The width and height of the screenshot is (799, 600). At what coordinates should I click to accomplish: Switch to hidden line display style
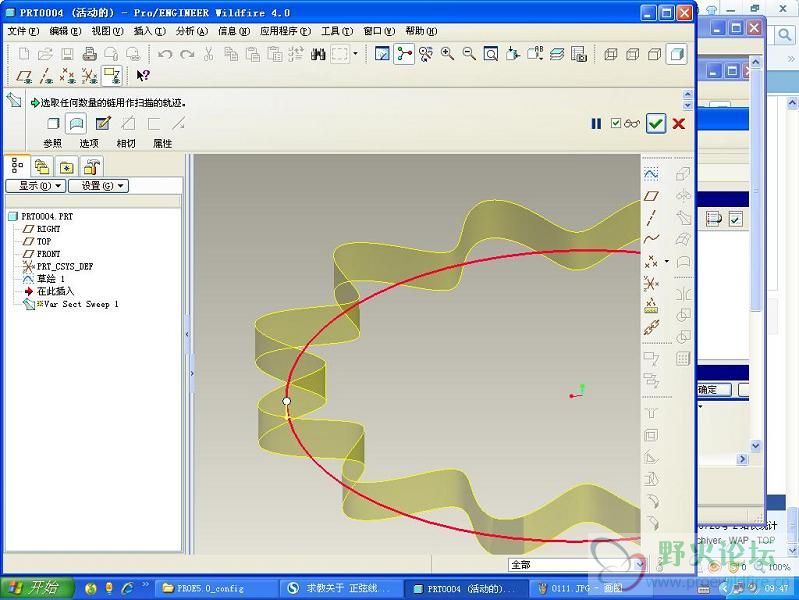coord(632,54)
